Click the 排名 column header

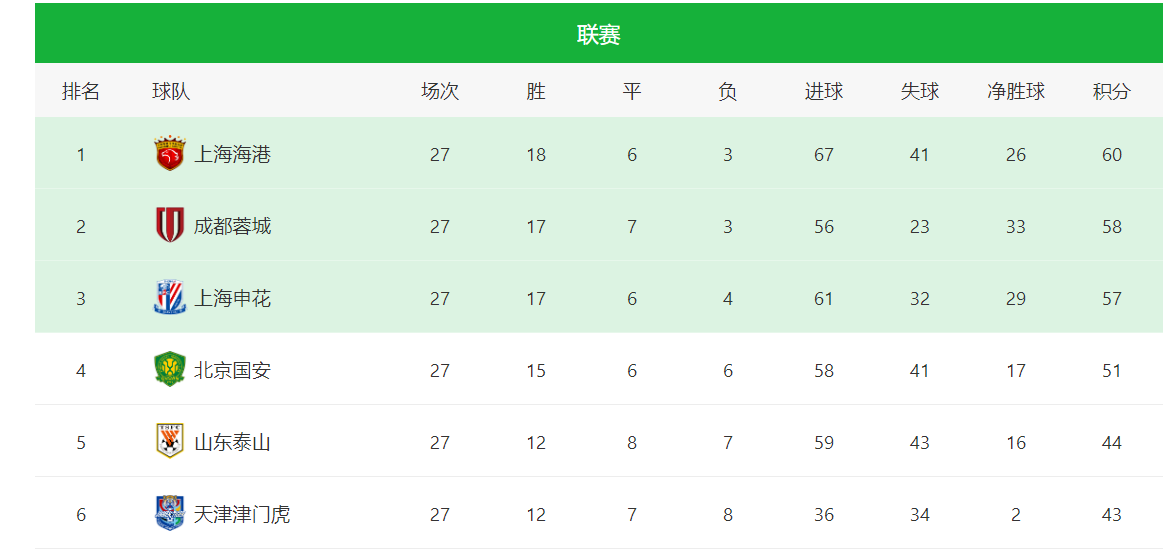pyautogui.click(x=81, y=91)
